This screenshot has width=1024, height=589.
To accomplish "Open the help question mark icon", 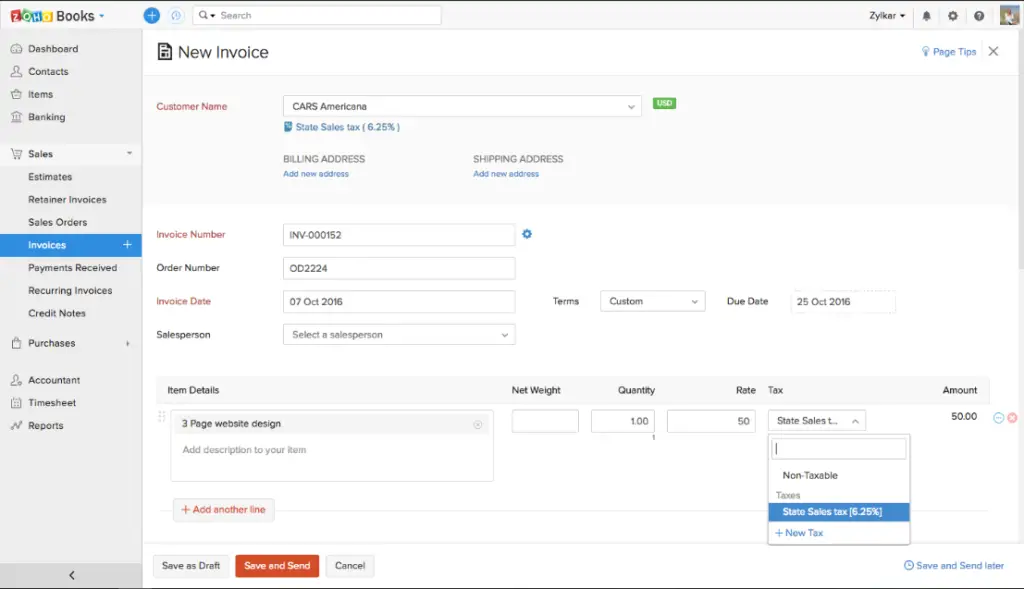I will click(979, 16).
